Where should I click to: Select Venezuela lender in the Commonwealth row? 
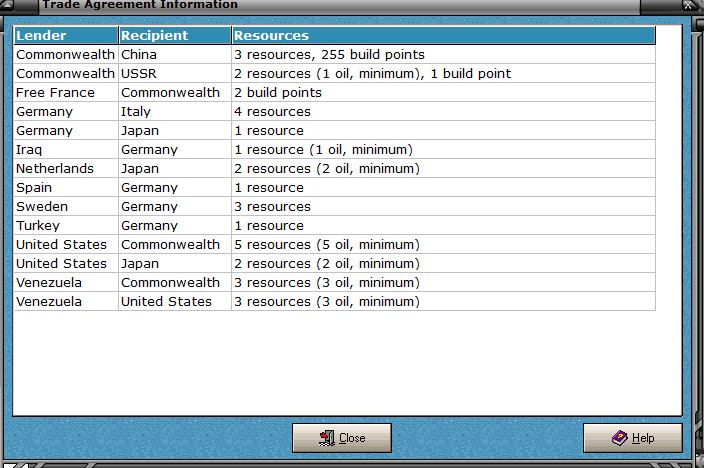(66, 283)
